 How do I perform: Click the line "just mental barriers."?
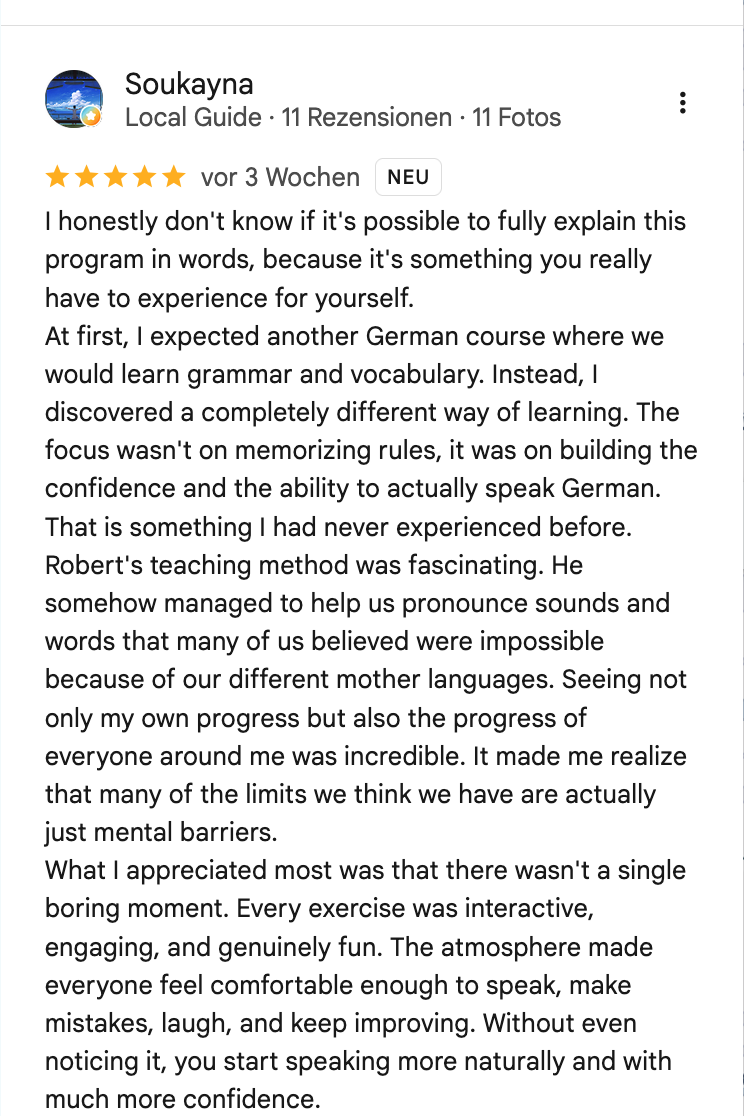[161, 832]
